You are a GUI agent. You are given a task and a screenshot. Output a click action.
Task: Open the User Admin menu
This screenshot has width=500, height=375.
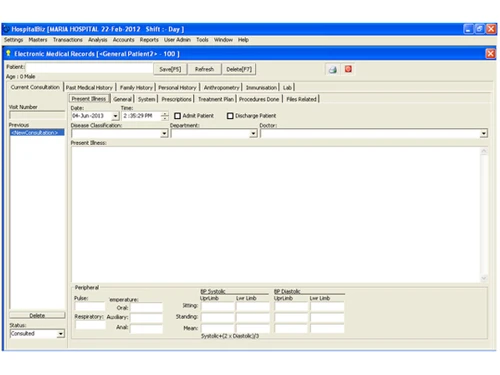(x=177, y=40)
